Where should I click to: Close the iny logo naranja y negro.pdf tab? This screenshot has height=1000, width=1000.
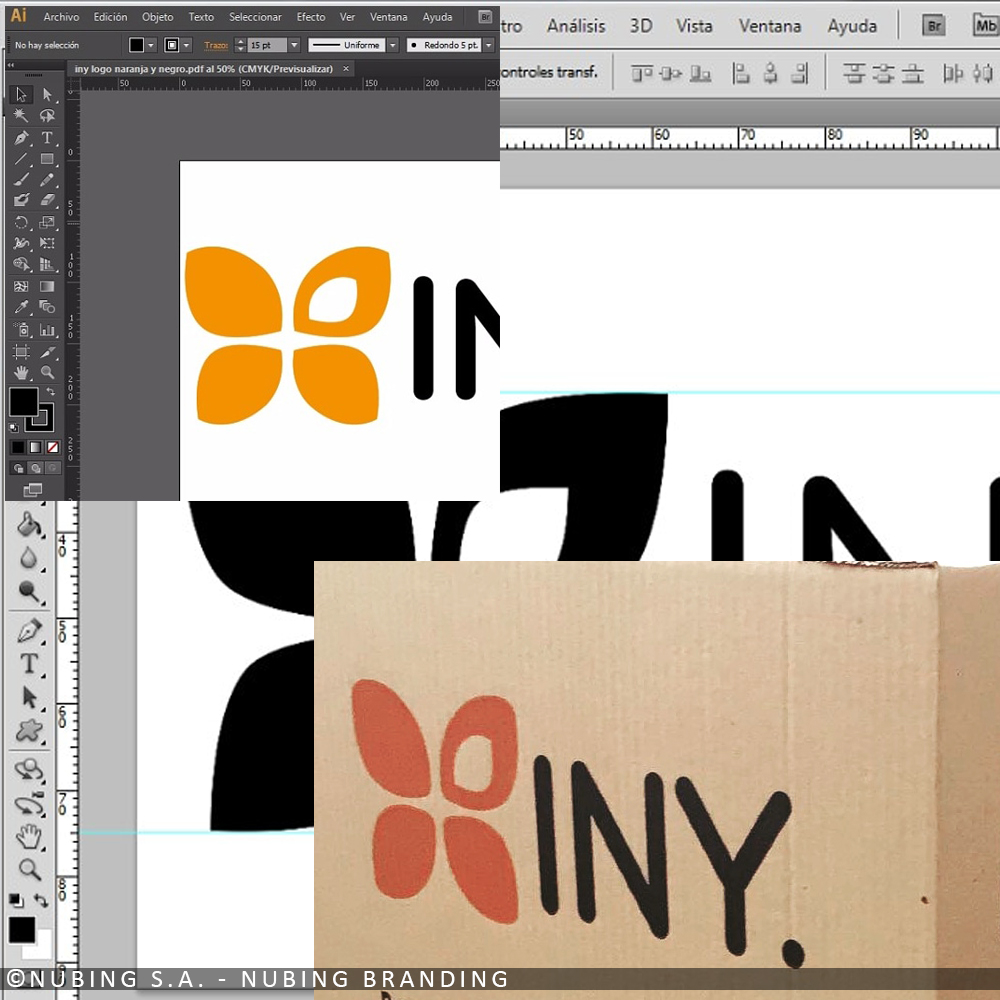click(346, 69)
